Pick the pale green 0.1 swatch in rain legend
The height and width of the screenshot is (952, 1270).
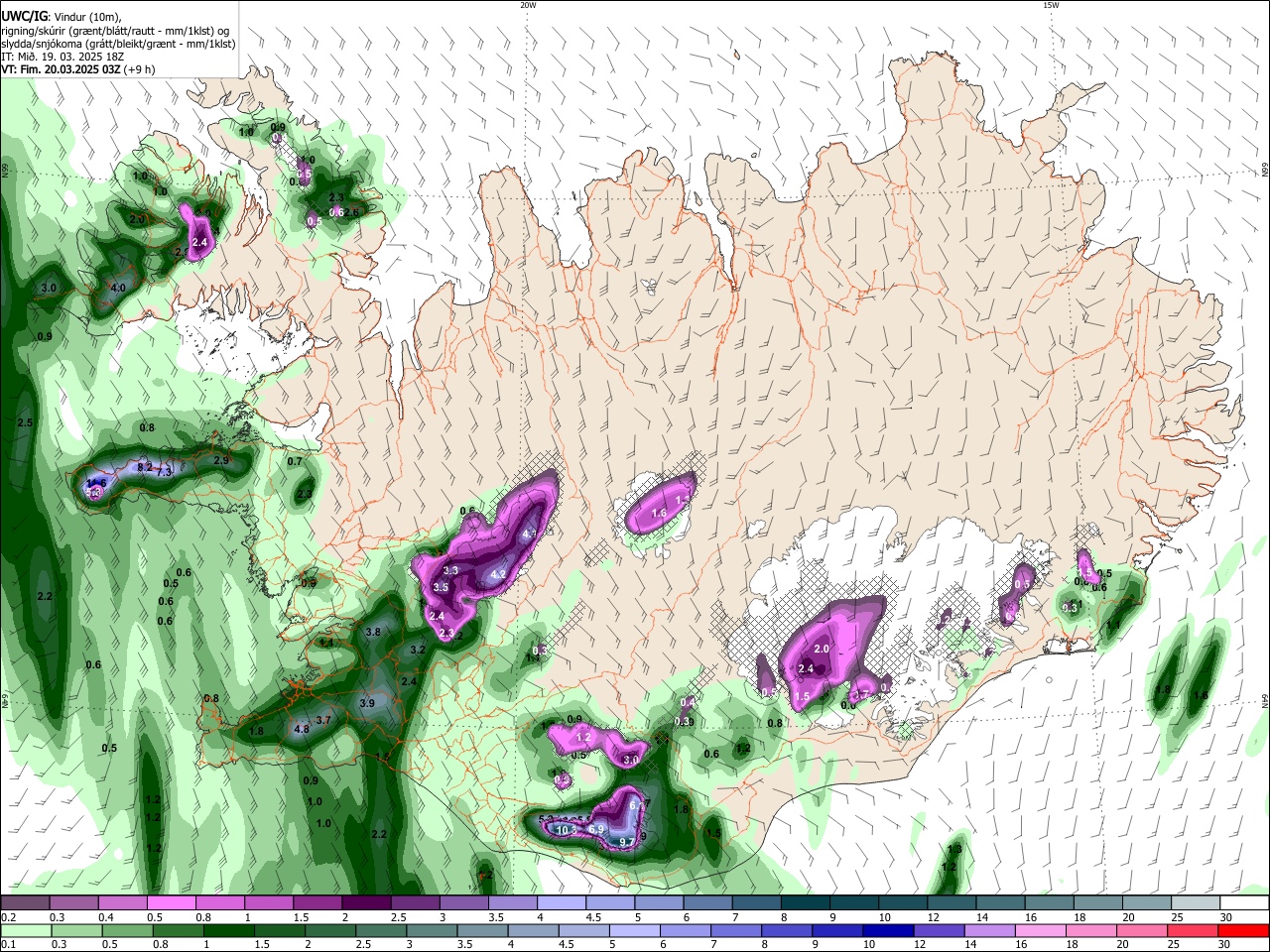pyautogui.click(x=26, y=930)
